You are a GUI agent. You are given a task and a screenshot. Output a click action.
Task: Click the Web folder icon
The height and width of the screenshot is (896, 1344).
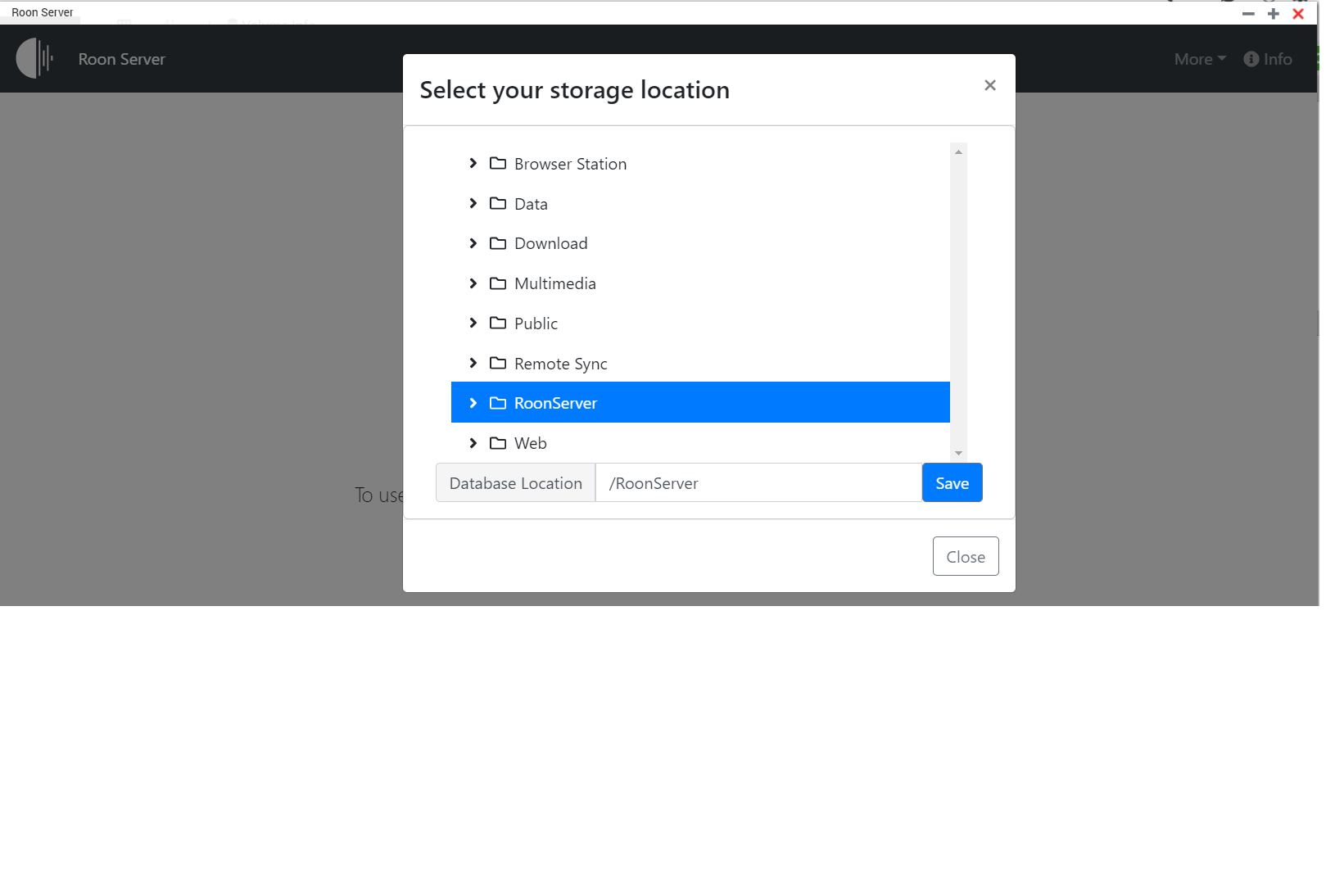click(x=497, y=443)
